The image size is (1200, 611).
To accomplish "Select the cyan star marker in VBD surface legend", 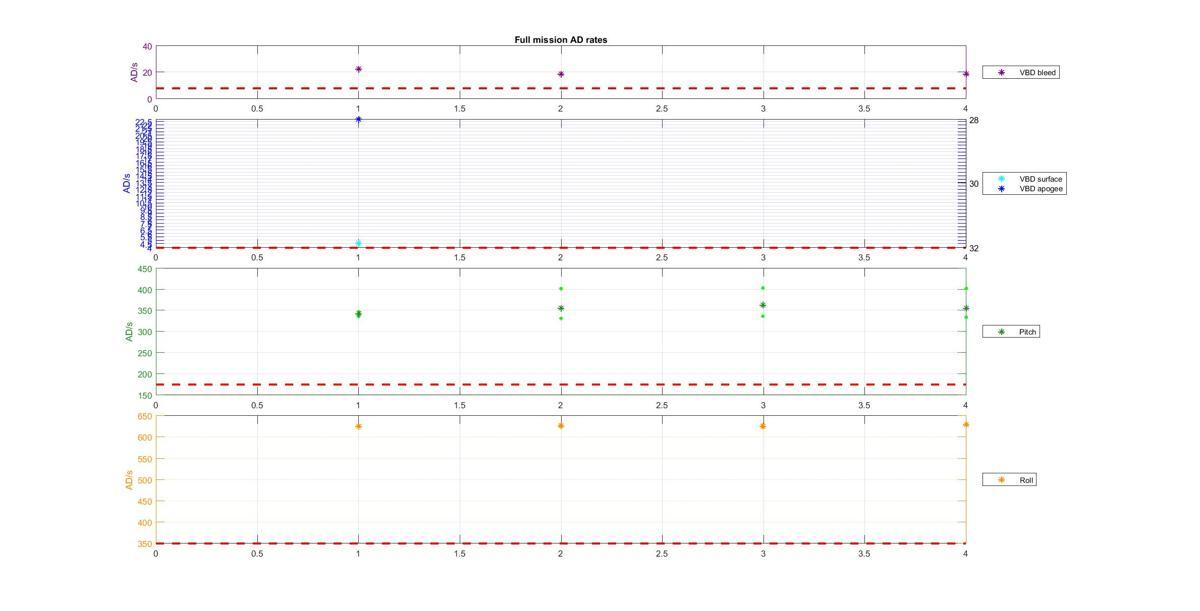I will [x=1001, y=178].
